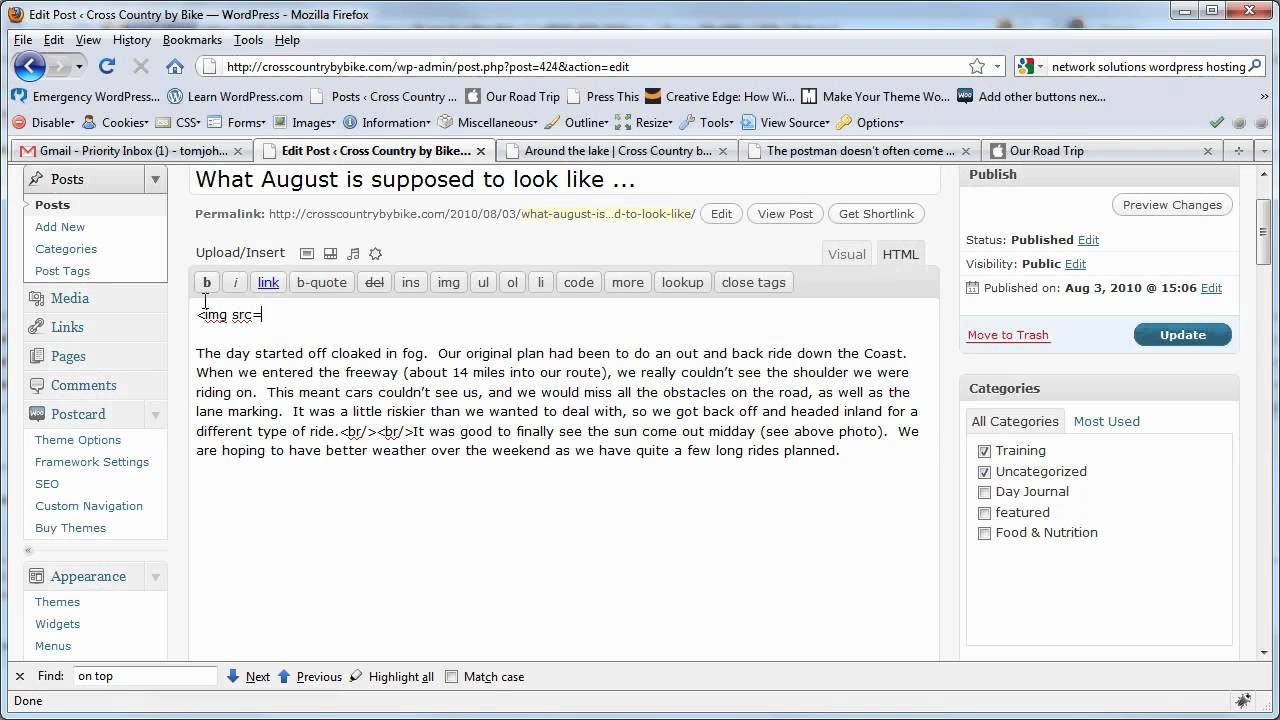
Task: Open the URL bar history dropdown
Action: (997, 67)
